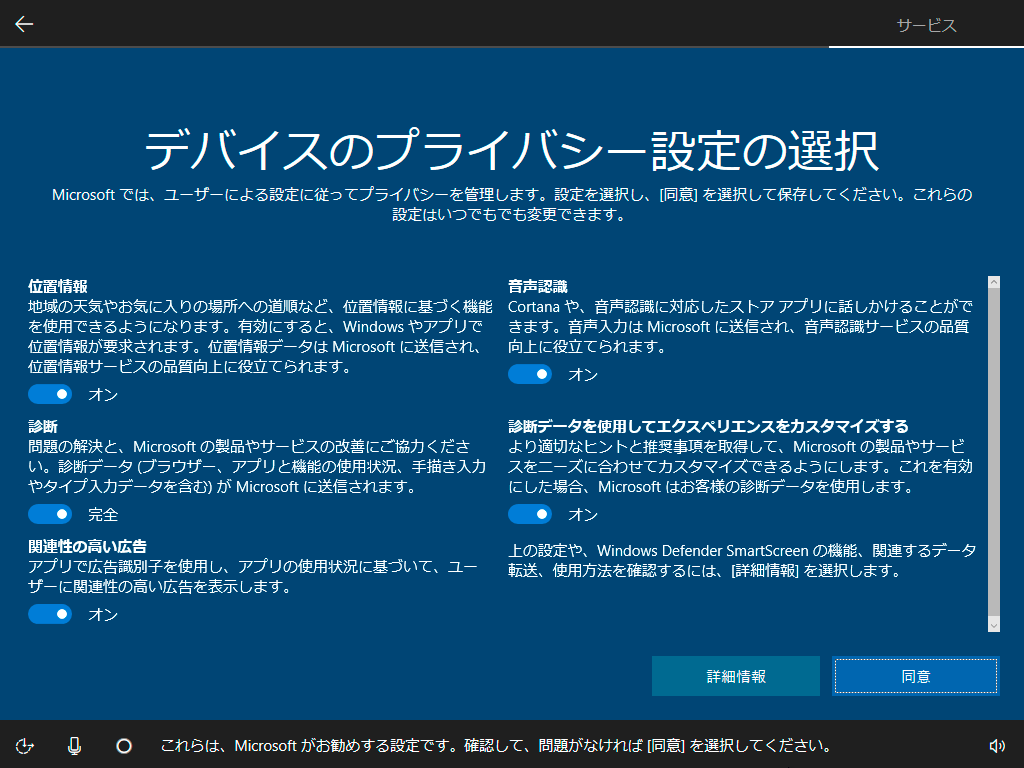Turn off the 音声認識 toggle
The image size is (1024, 768).
(530, 374)
